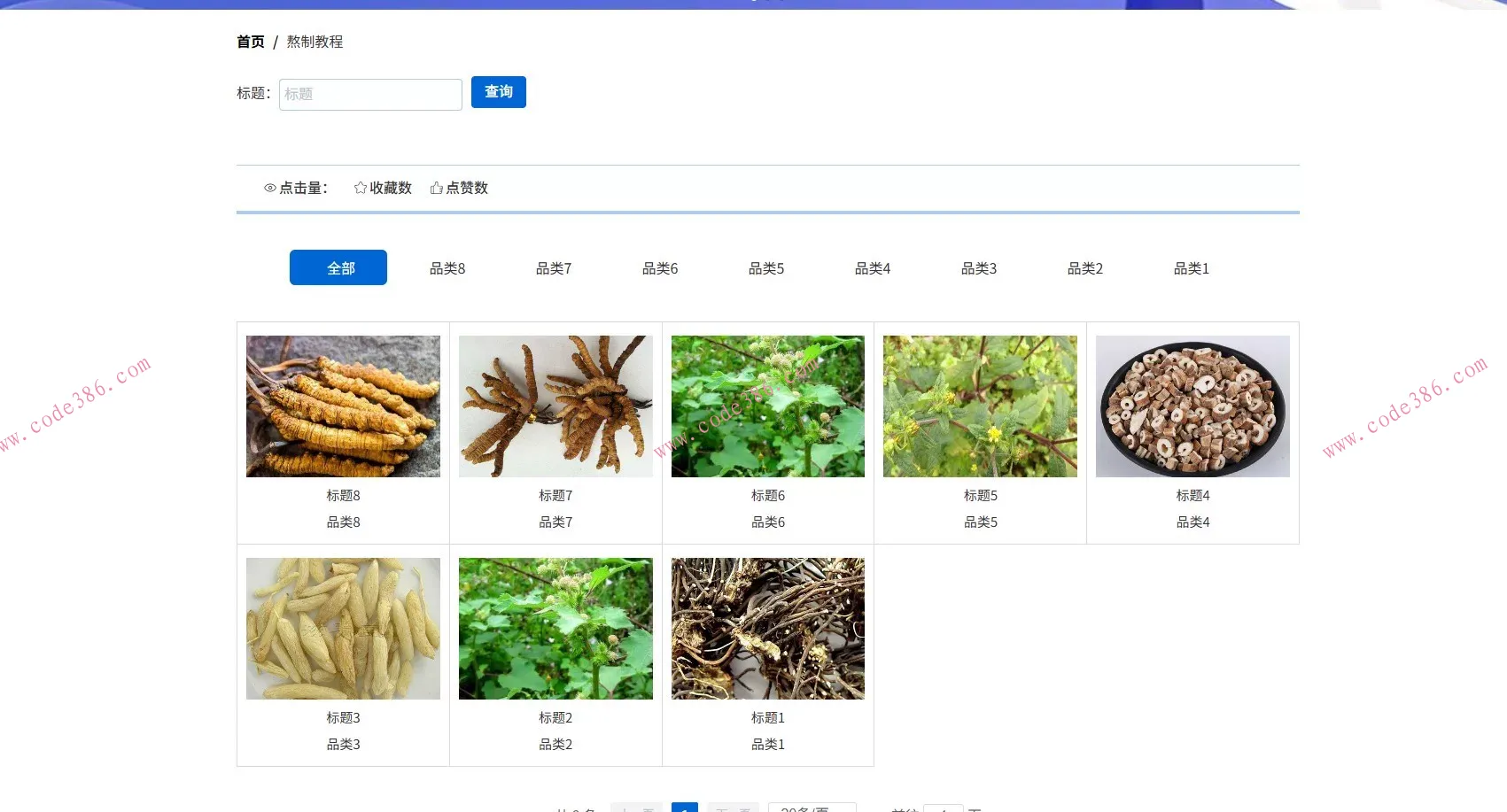This screenshot has height=812, width=1507.
Task: Open the 标题4 item thumbnail
Action: click(1192, 406)
